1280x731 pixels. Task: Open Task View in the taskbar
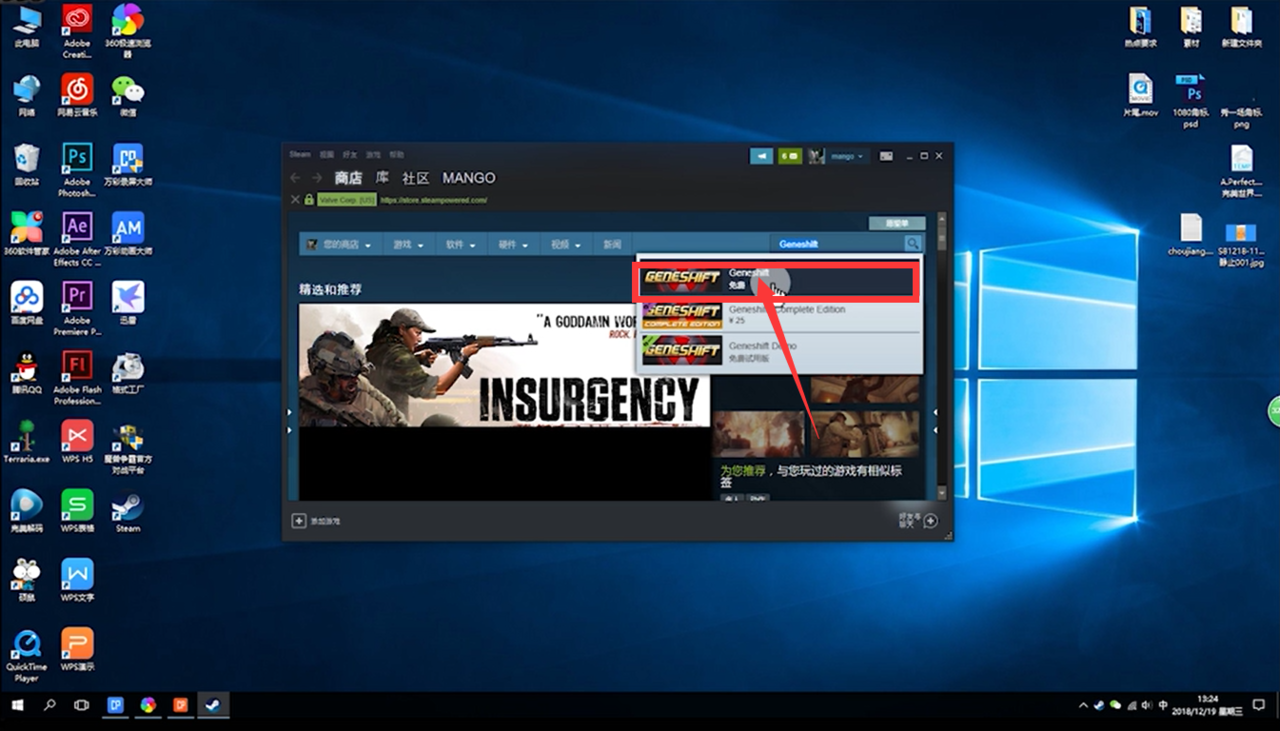82,705
